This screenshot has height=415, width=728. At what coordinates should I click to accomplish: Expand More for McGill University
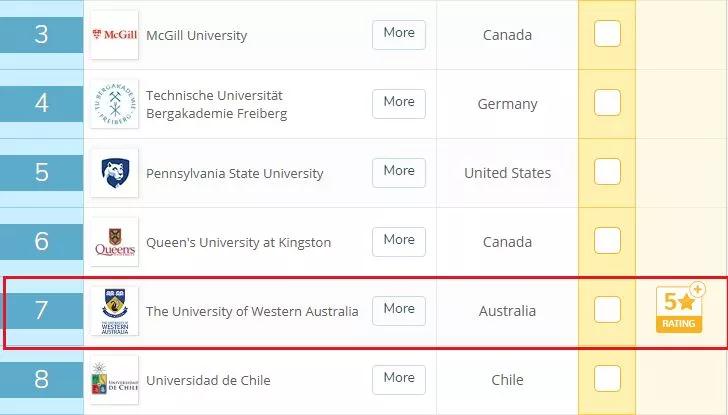click(399, 33)
